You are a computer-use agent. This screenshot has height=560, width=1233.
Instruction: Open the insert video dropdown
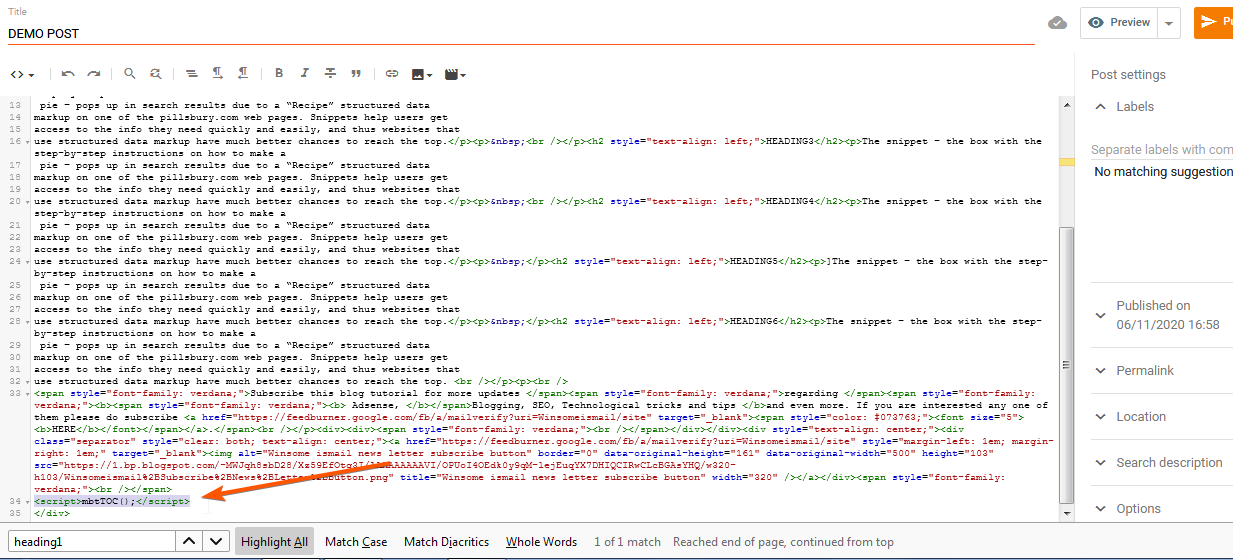click(455, 74)
